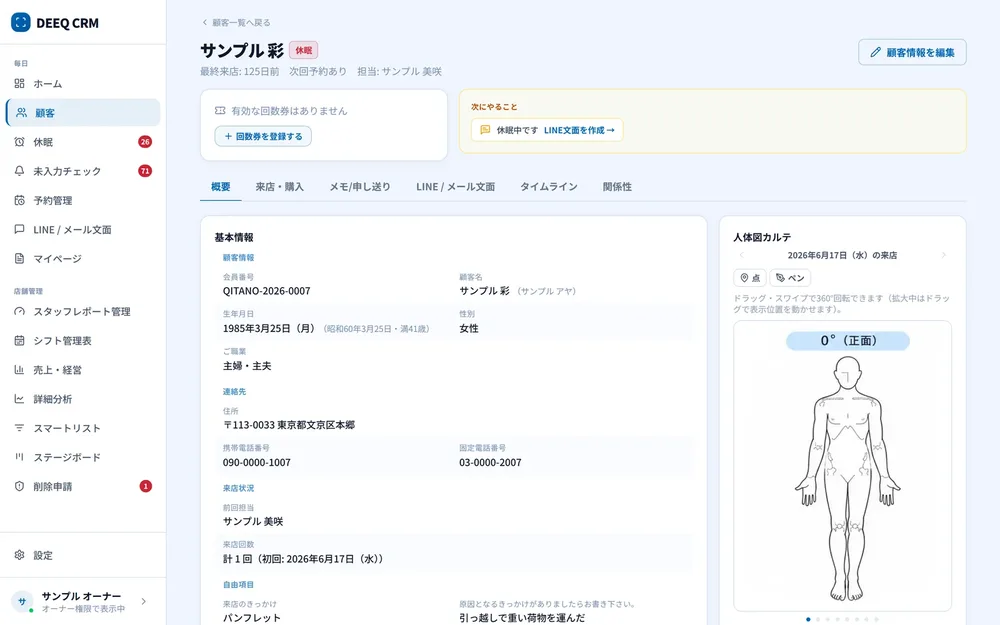This screenshot has width=1000, height=625.
Task: Open スマートリスト in the sidebar
Action: [83, 428]
